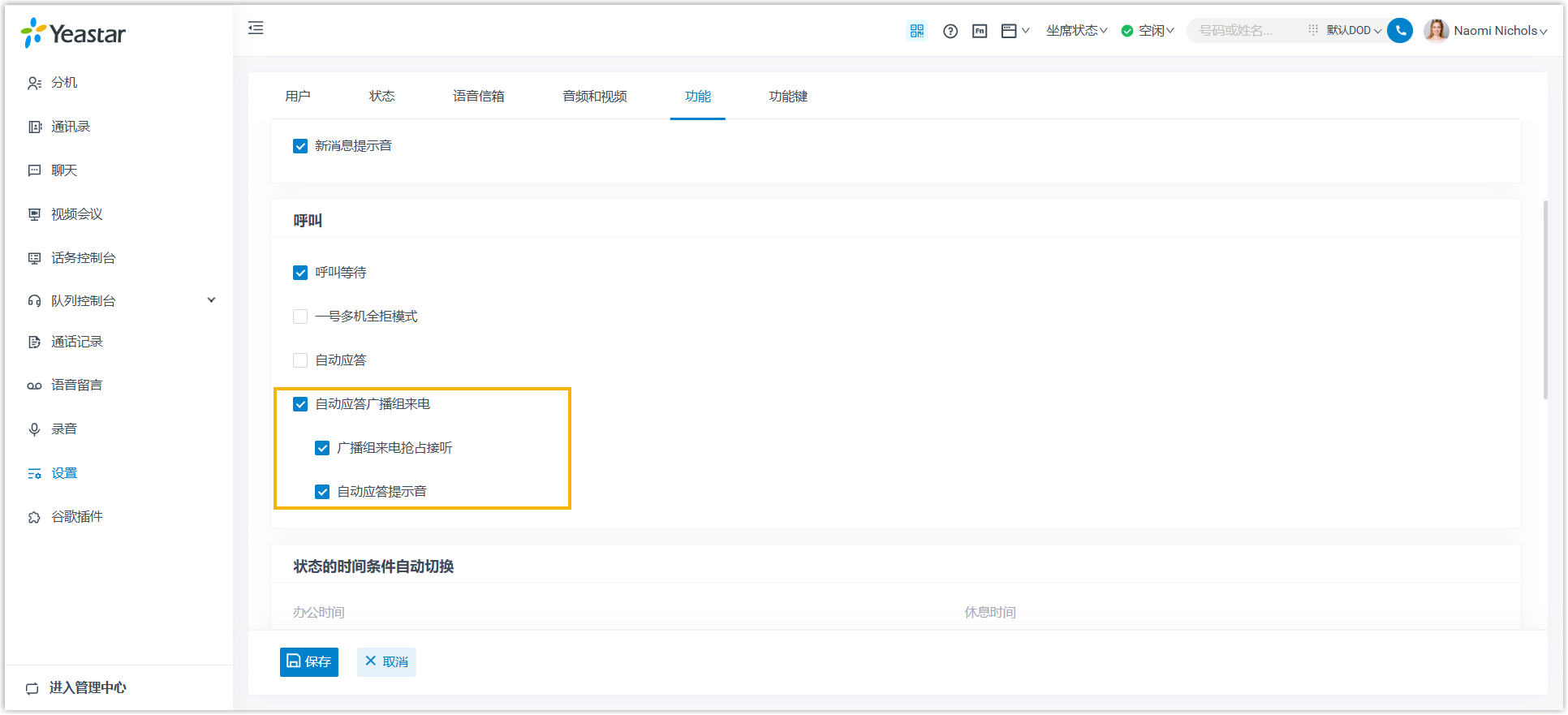Open the 坐席状态 dropdown
This screenshot has height=715, width=1568.
tap(1075, 31)
